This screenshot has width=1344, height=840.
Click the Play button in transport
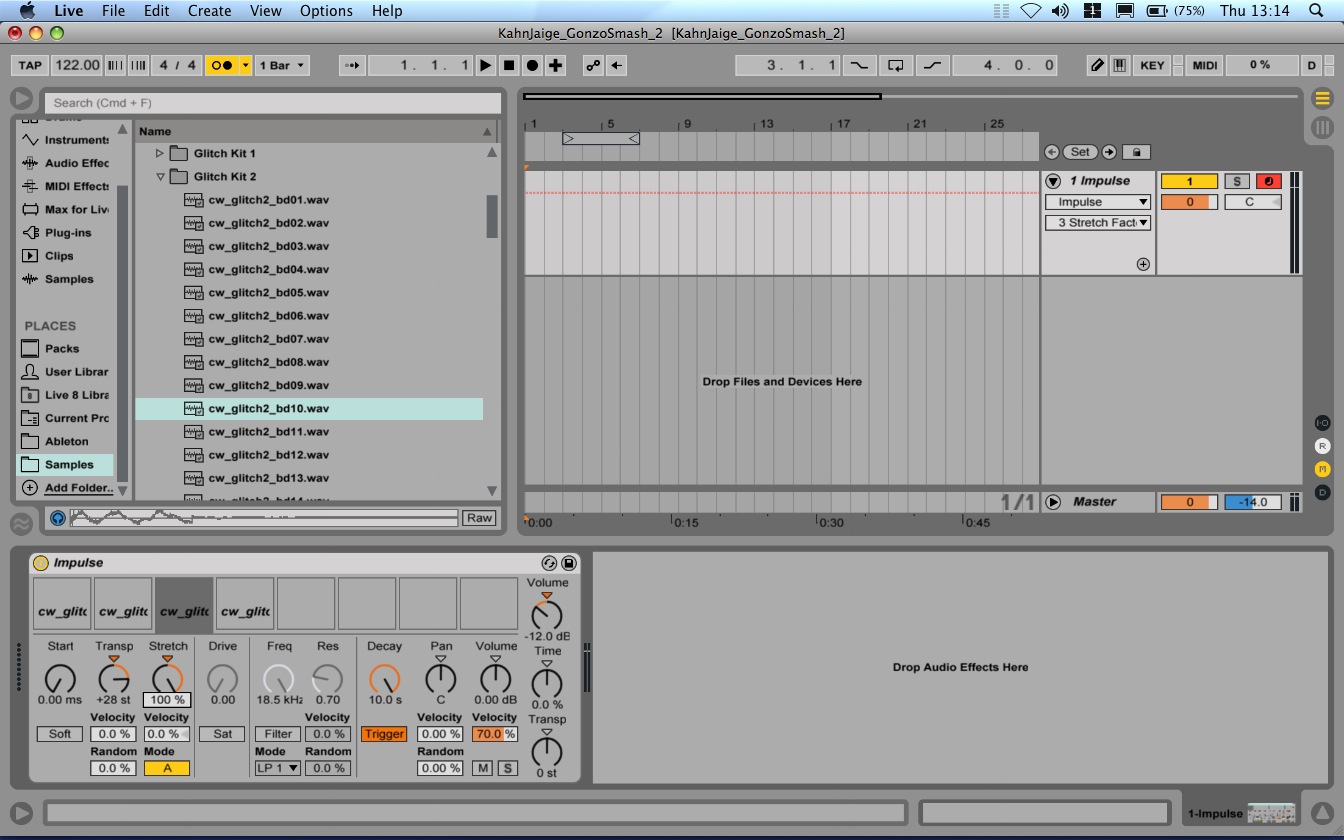pyautogui.click(x=485, y=65)
